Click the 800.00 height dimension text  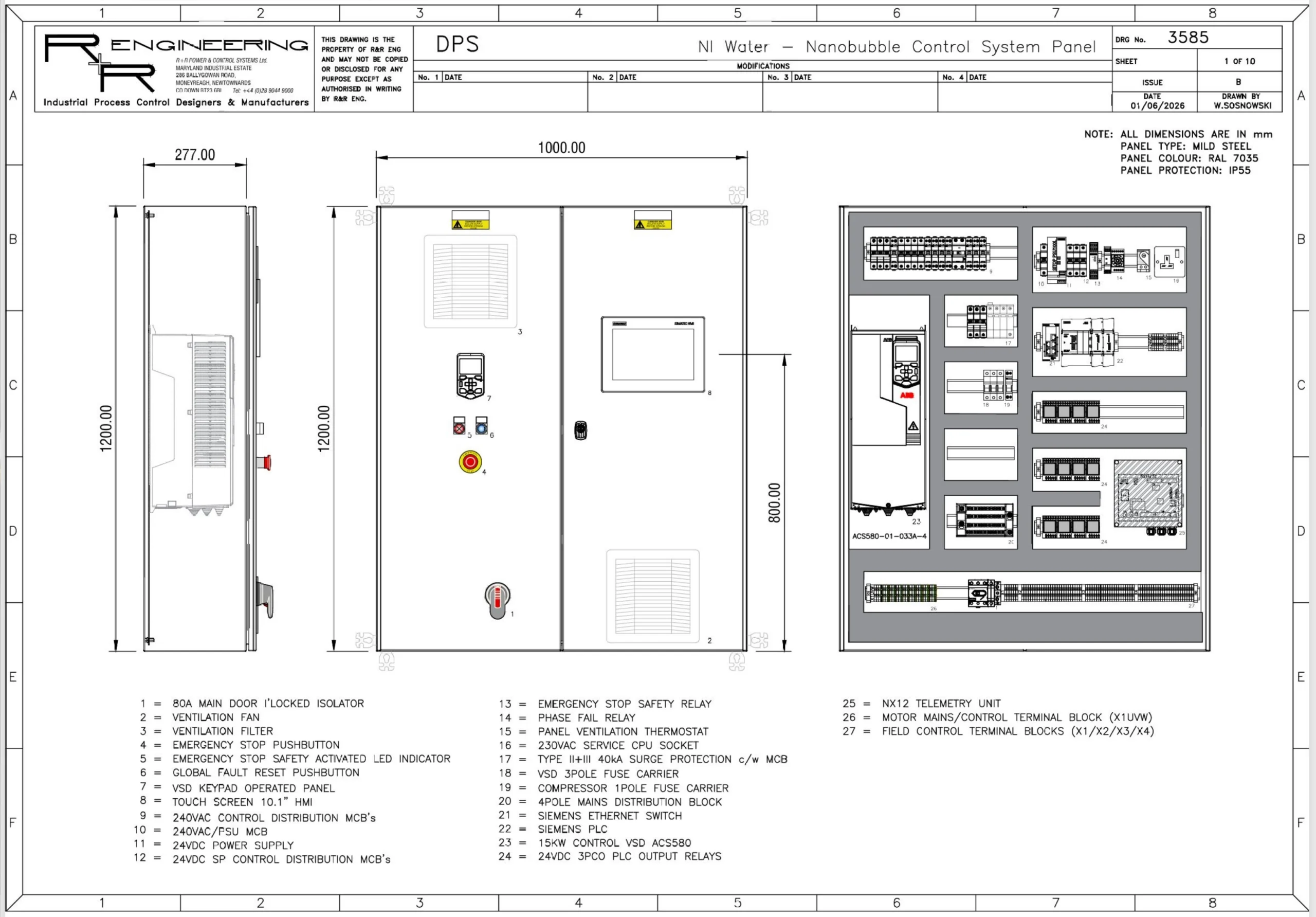[x=774, y=503]
